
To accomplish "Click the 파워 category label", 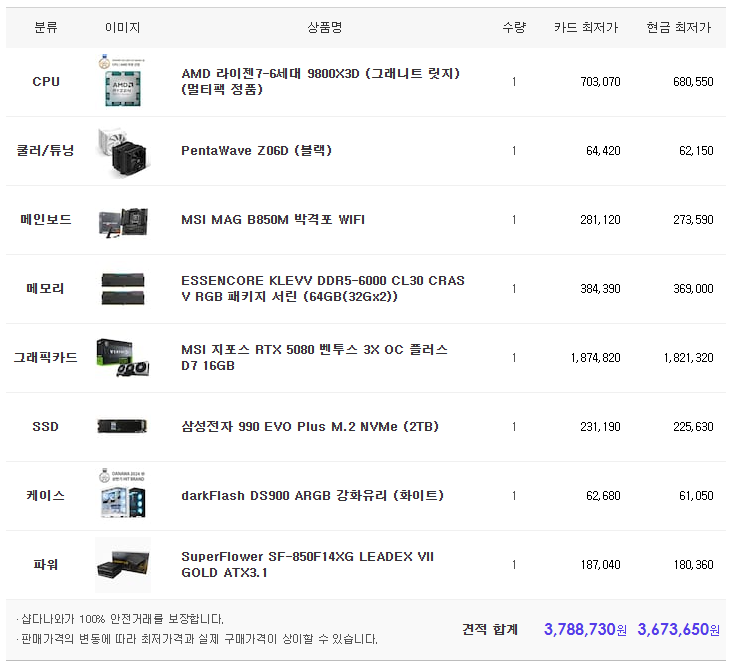I will point(46,565).
